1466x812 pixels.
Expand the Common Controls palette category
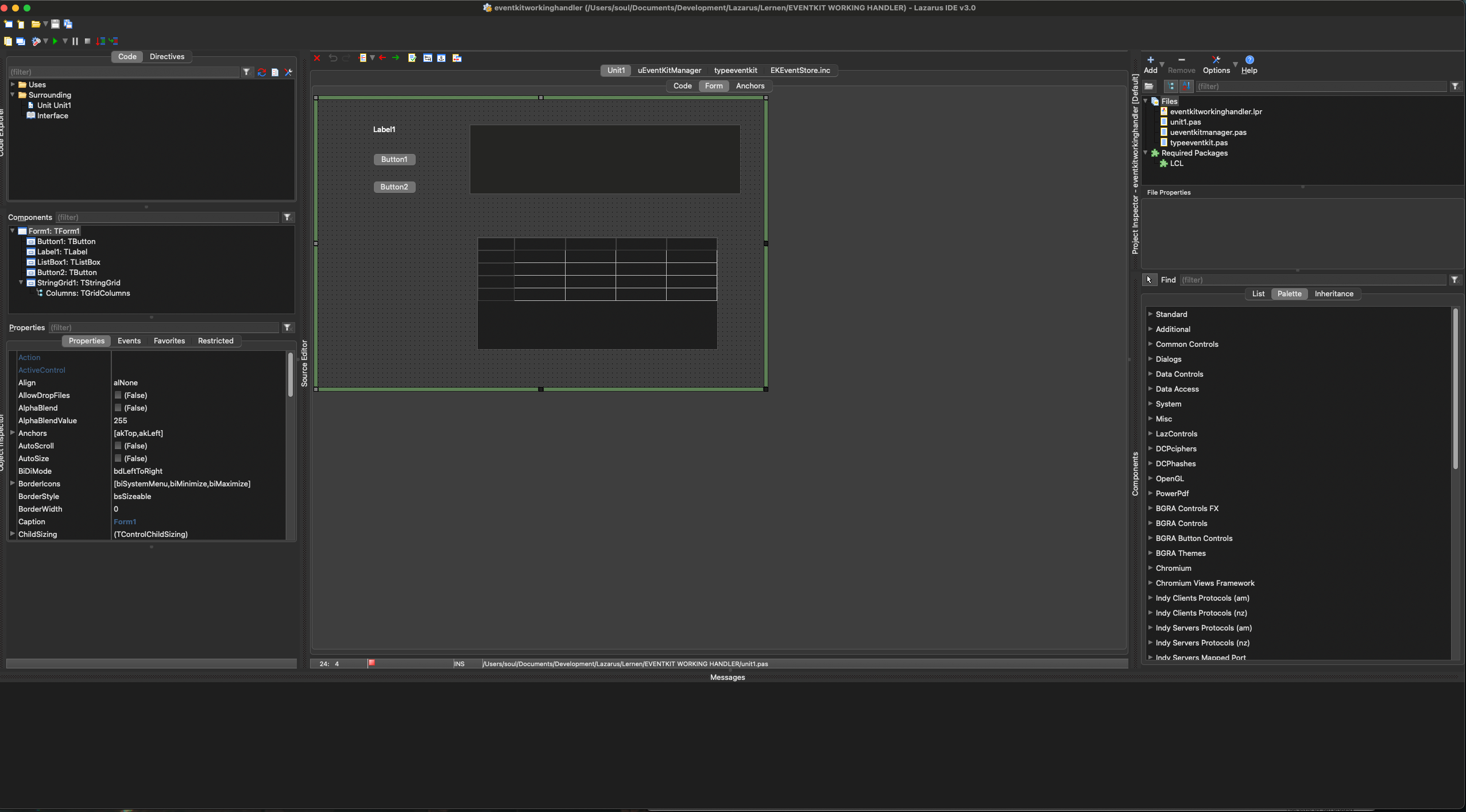point(1150,344)
